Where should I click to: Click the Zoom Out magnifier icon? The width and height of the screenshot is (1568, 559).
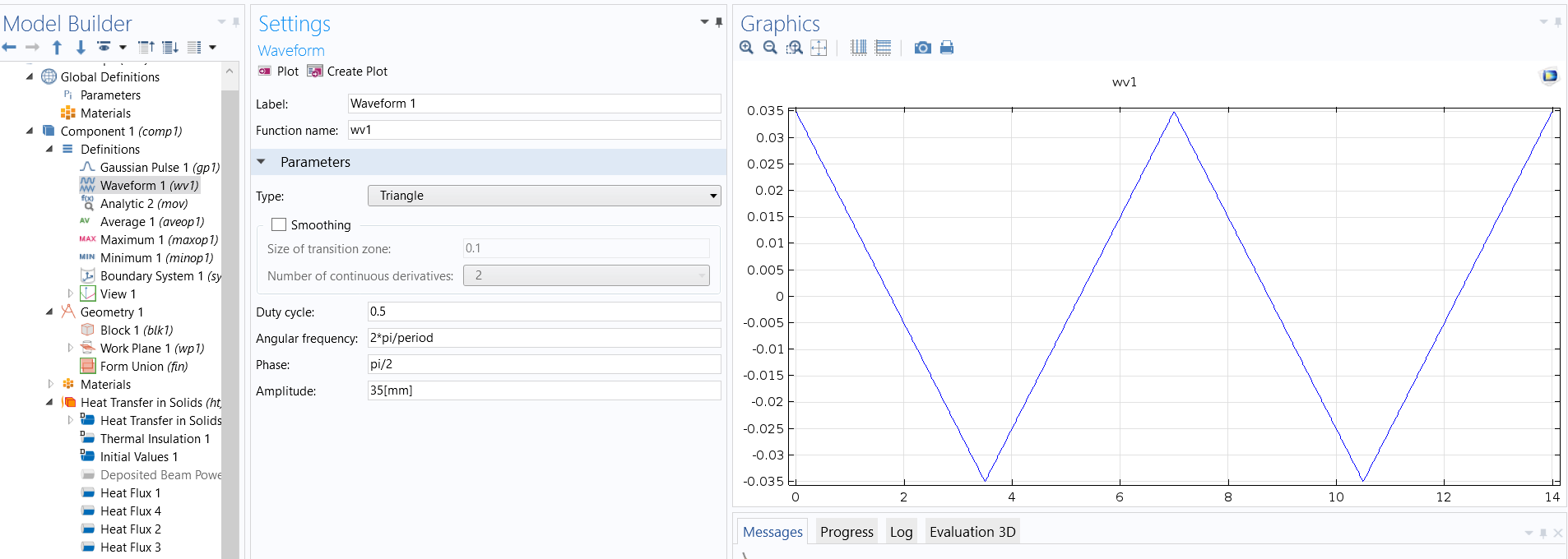click(x=770, y=48)
